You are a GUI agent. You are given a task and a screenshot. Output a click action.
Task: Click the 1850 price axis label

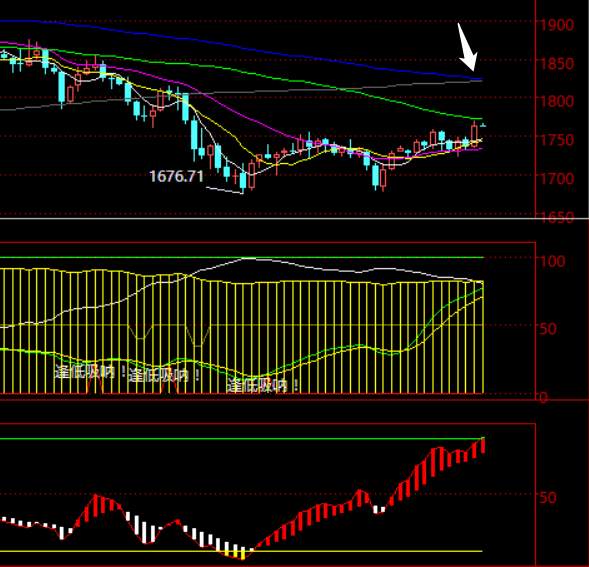click(557, 64)
